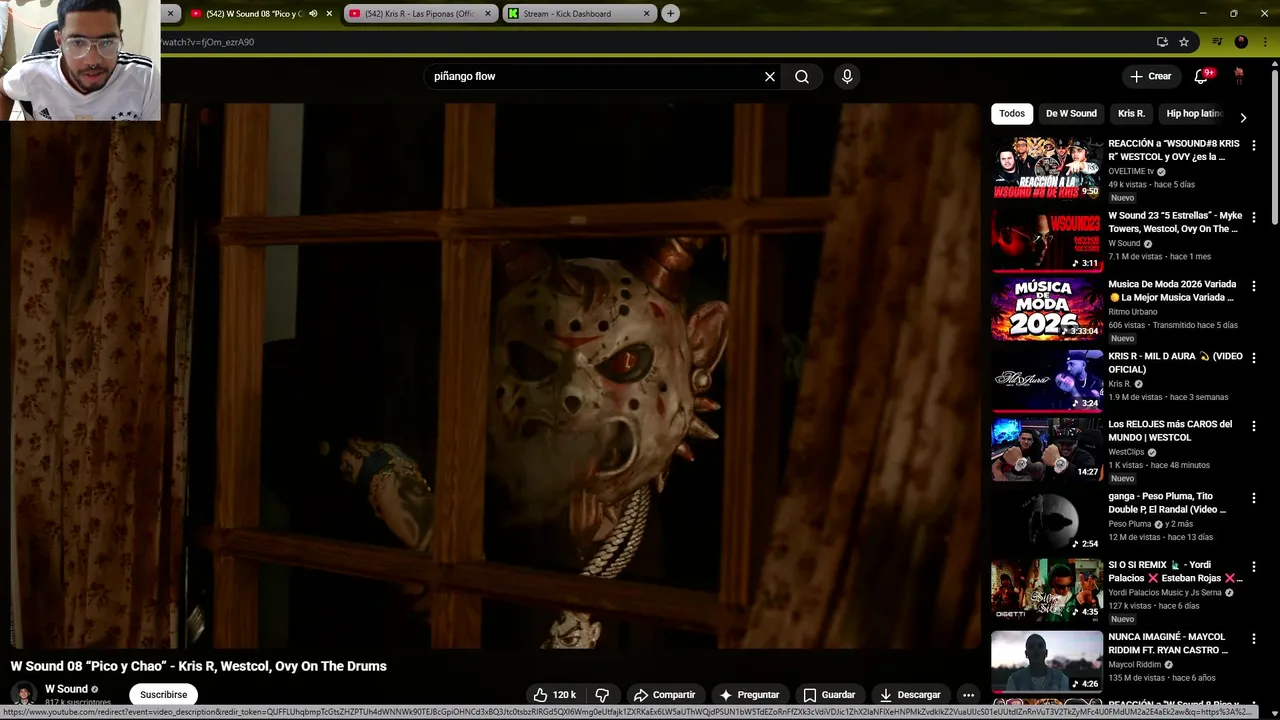Screen dimensions: 1280x720
Task: Open options for W Sound 23 5 Estrellas
Action: tap(1254, 217)
